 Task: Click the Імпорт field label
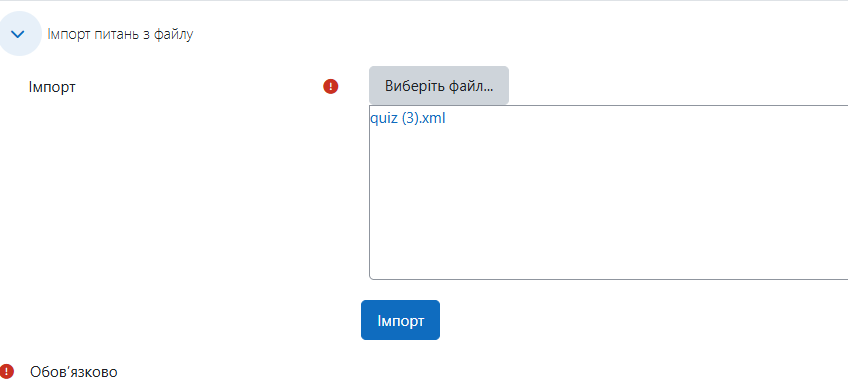52,87
